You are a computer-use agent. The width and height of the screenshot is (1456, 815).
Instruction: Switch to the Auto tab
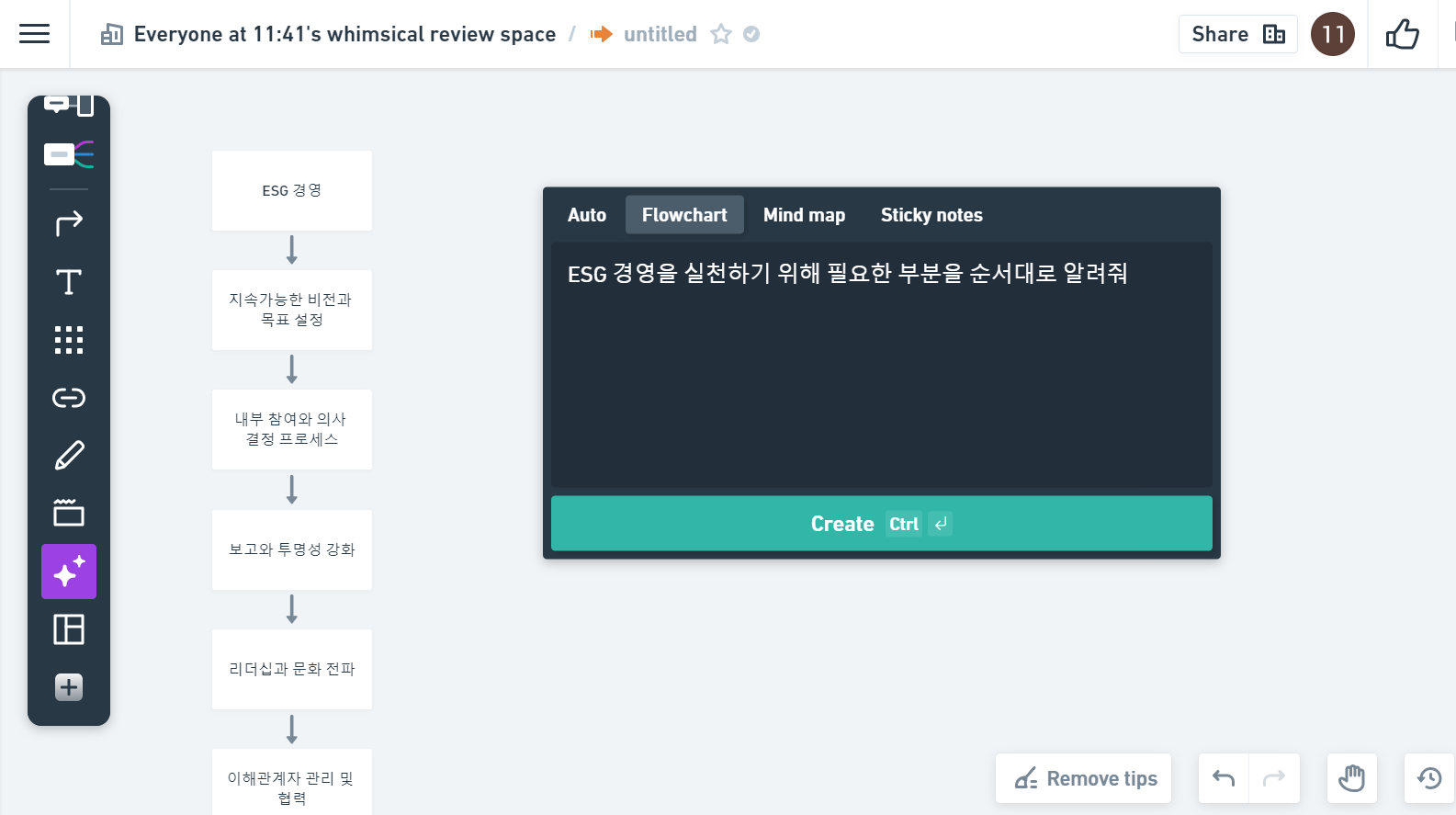[587, 215]
